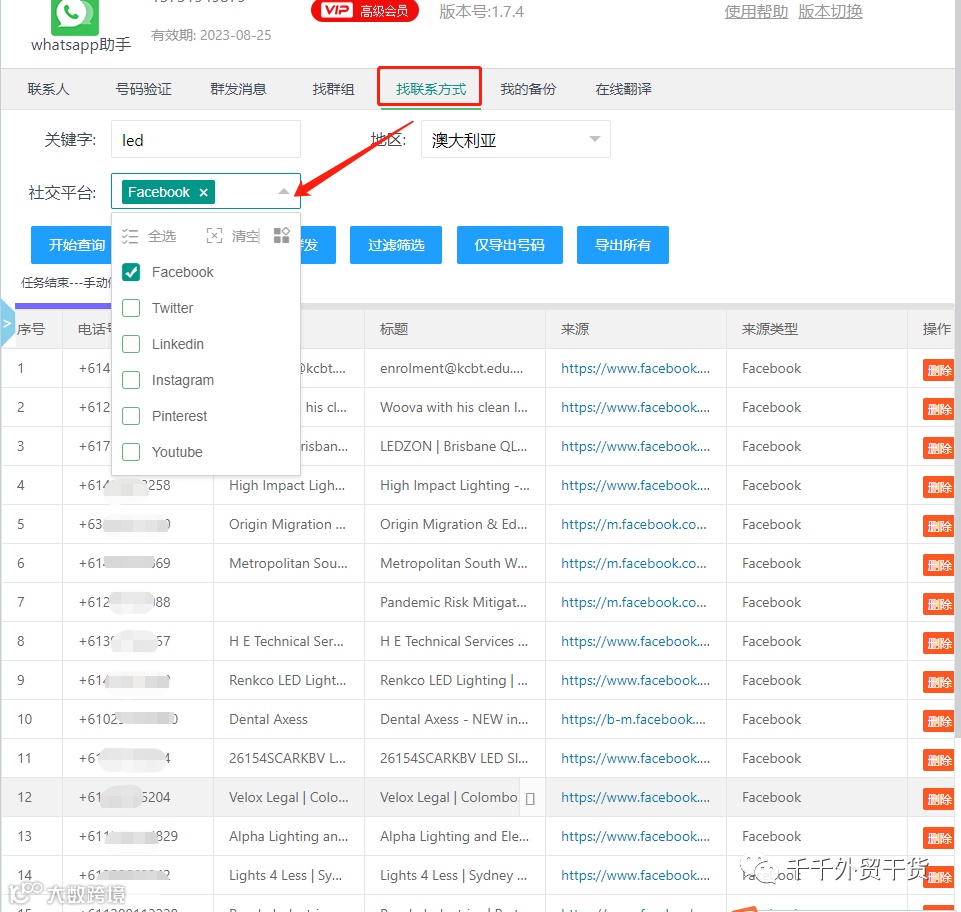The image size is (961, 912).
Task: Click the invert-selection grid icon in dropdown
Action: pos(281,235)
